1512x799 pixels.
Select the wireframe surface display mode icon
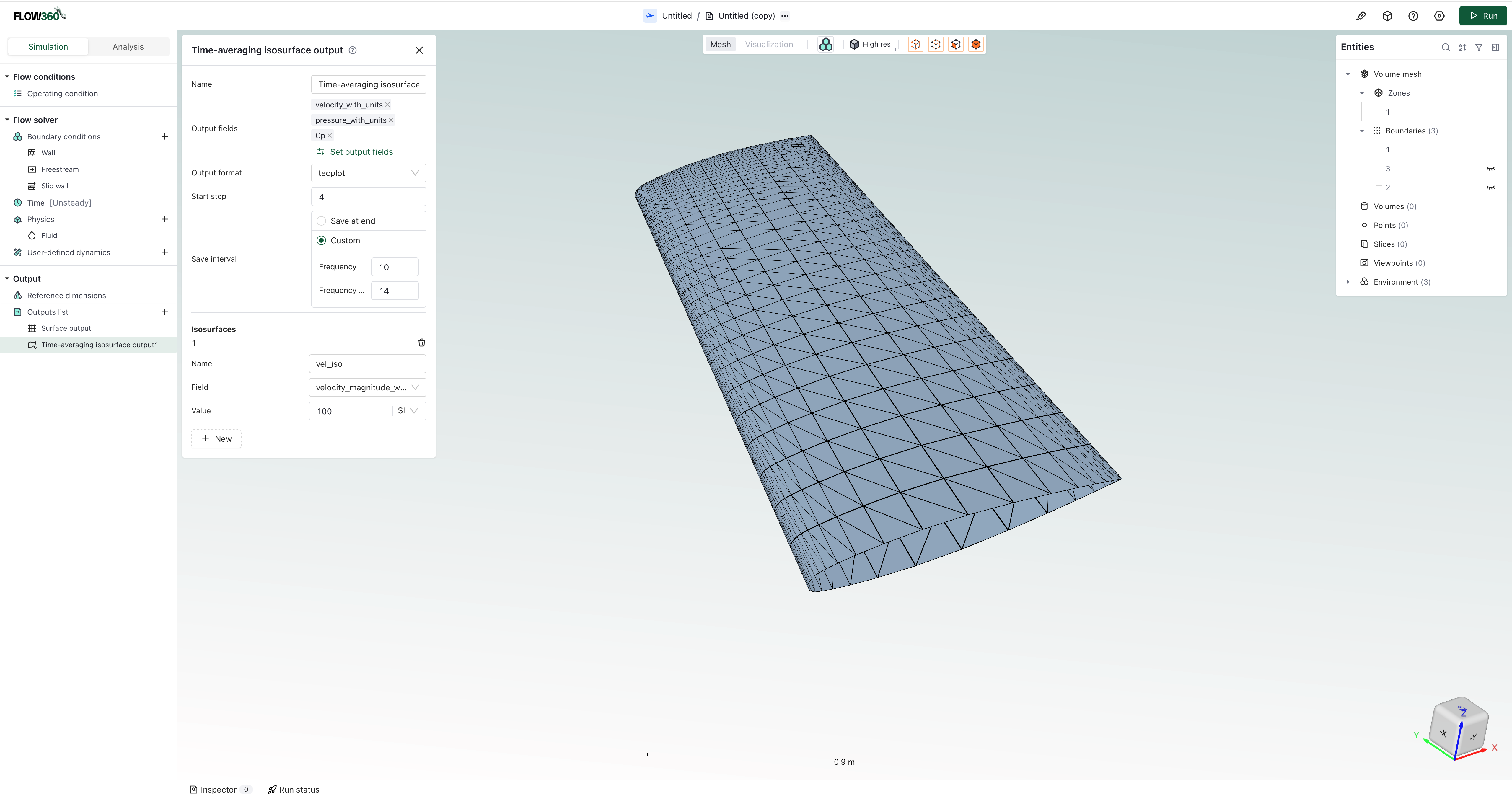point(936,43)
